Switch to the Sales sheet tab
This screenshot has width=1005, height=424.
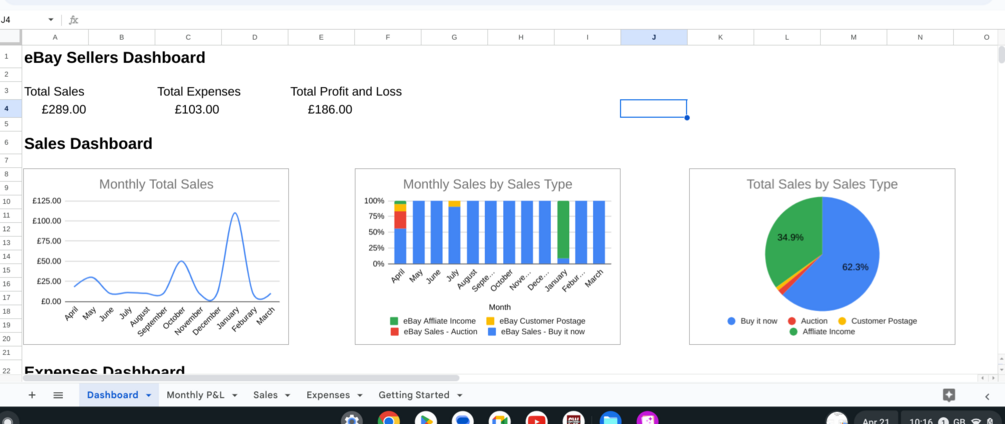(265, 395)
